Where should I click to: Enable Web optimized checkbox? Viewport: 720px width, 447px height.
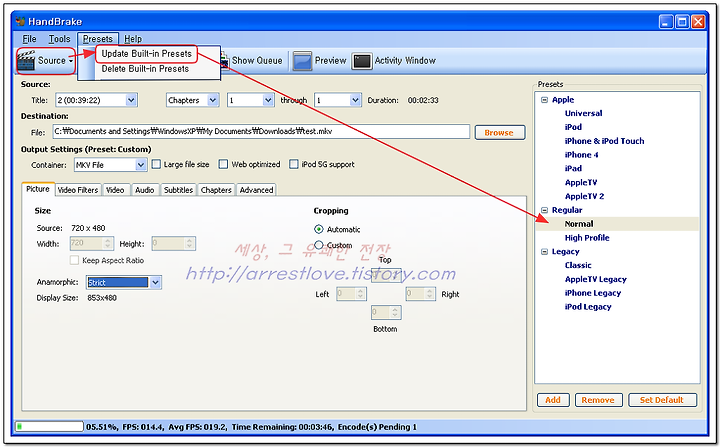tap(223, 164)
